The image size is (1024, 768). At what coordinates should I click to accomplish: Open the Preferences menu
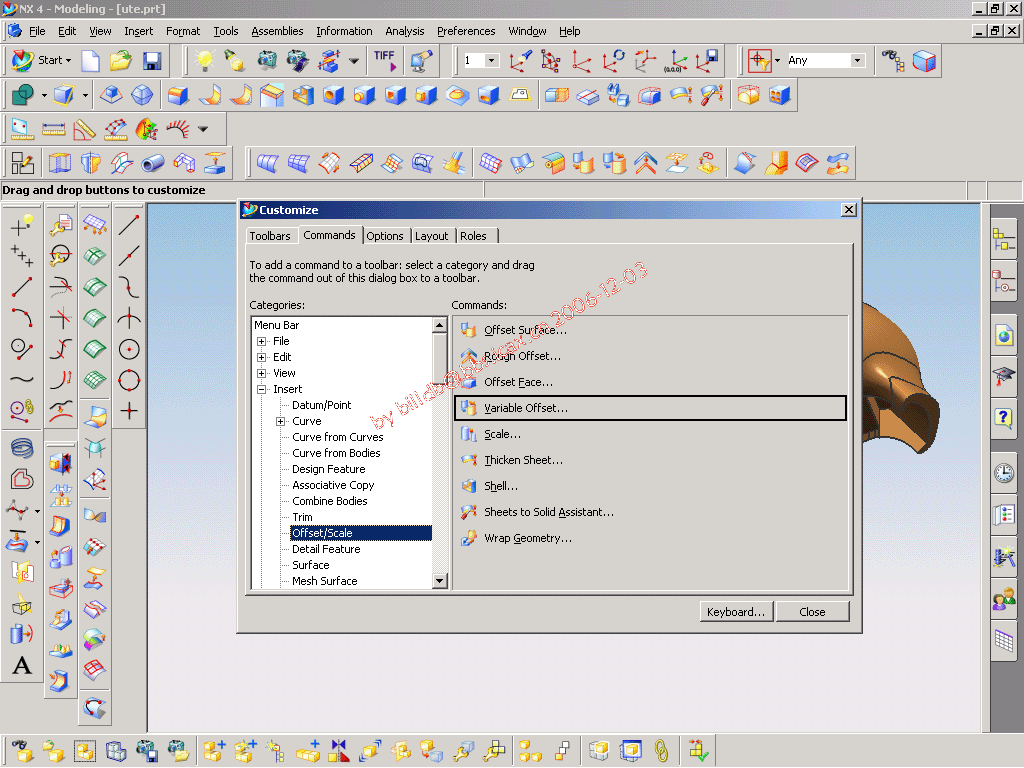pyautogui.click(x=466, y=31)
